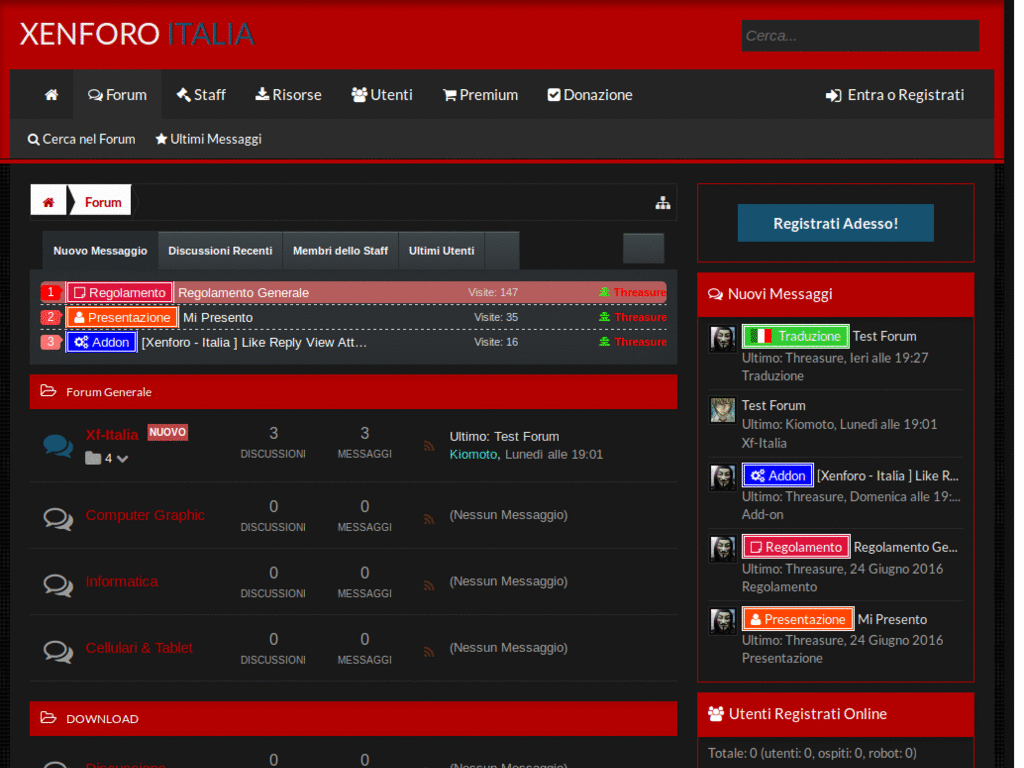Click Threasure's avatar in Nuovi Messaggi
The width and height of the screenshot is (1024, 768).
pos(722,338)
